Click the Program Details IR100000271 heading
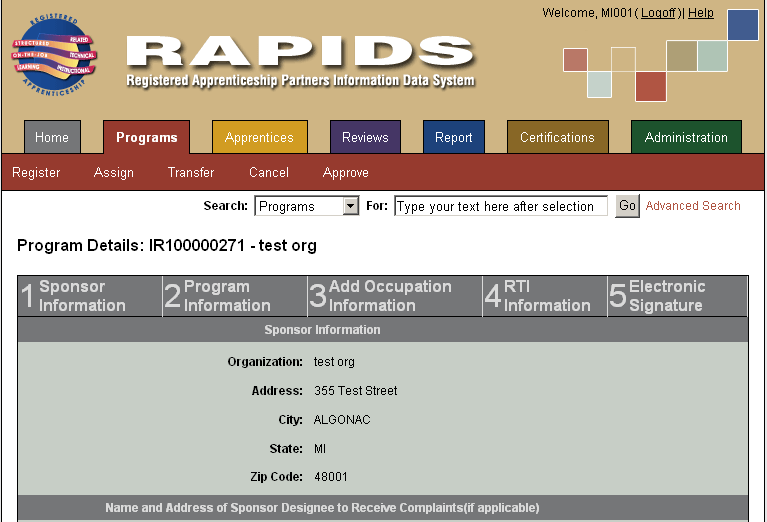This screenshot has height=522, width=767. coord(167,245)
